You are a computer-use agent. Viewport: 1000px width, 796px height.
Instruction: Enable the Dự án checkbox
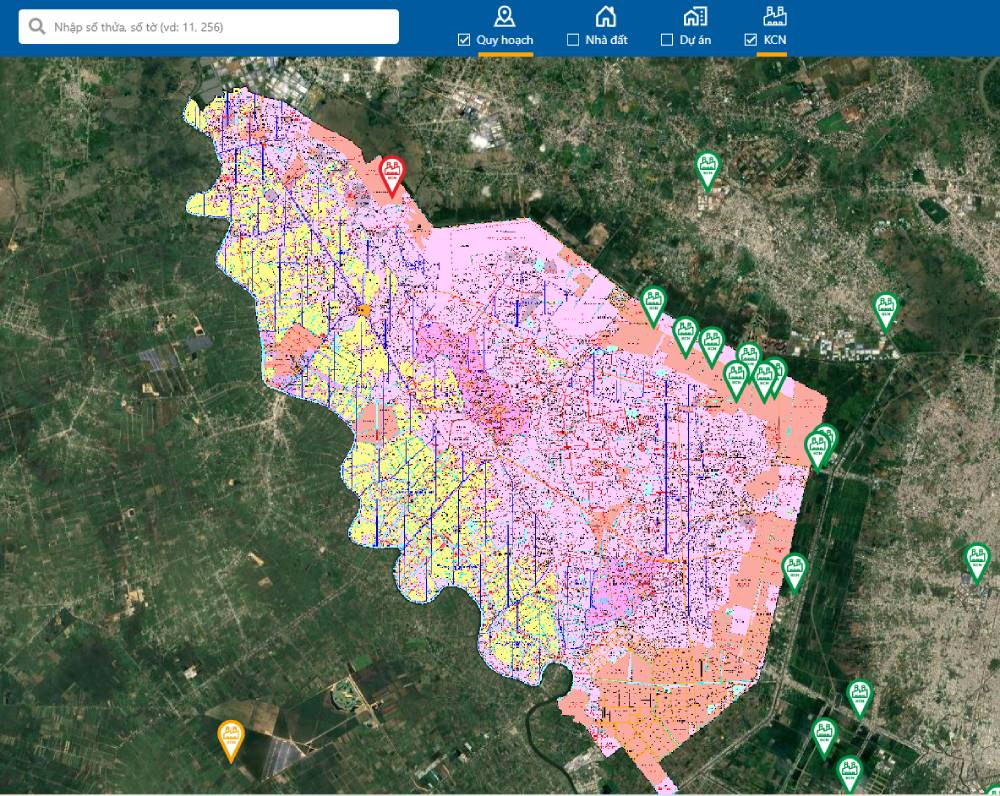coord(667,40)
